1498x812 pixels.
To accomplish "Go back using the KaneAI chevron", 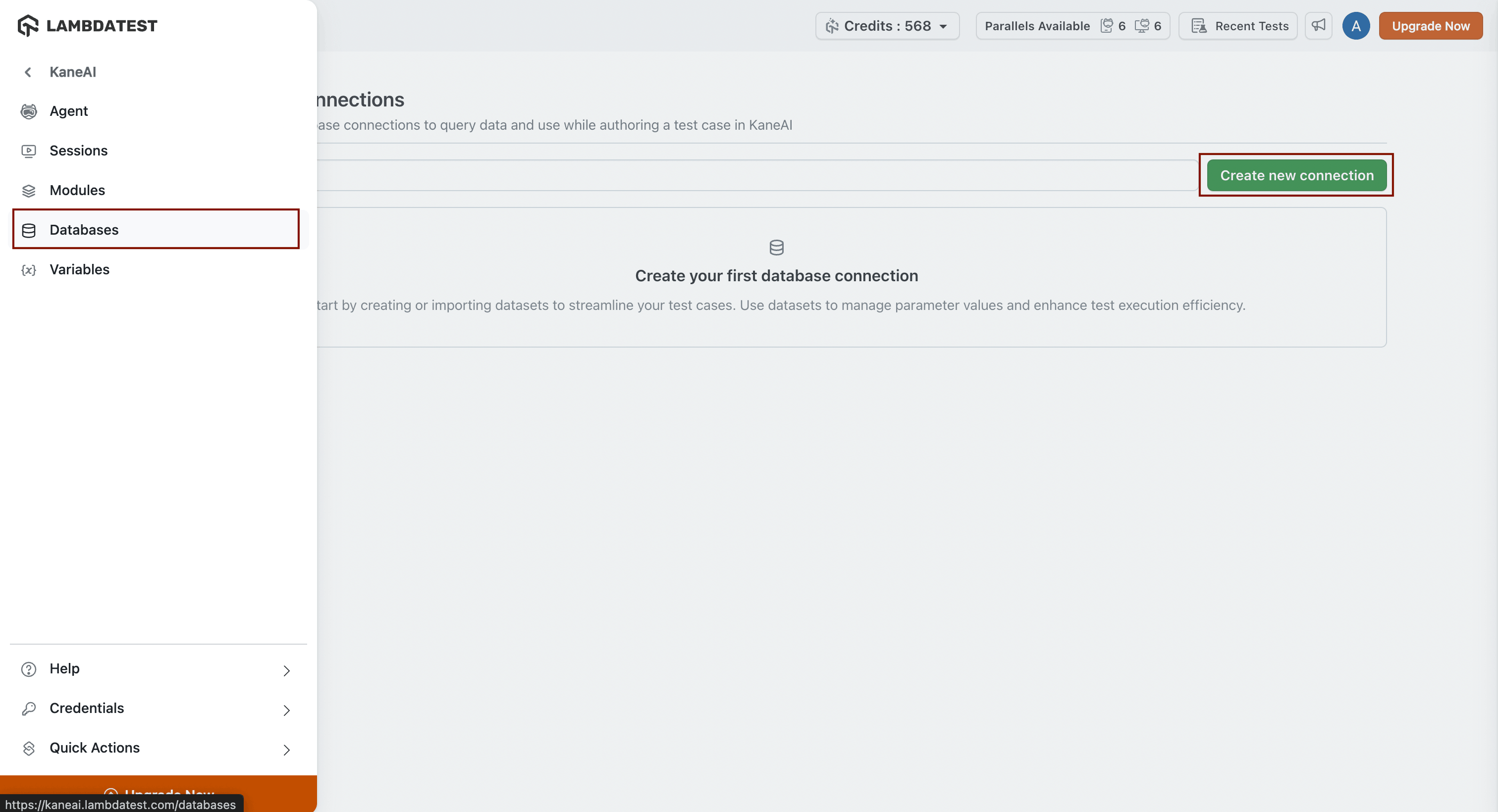I will 28,72.
